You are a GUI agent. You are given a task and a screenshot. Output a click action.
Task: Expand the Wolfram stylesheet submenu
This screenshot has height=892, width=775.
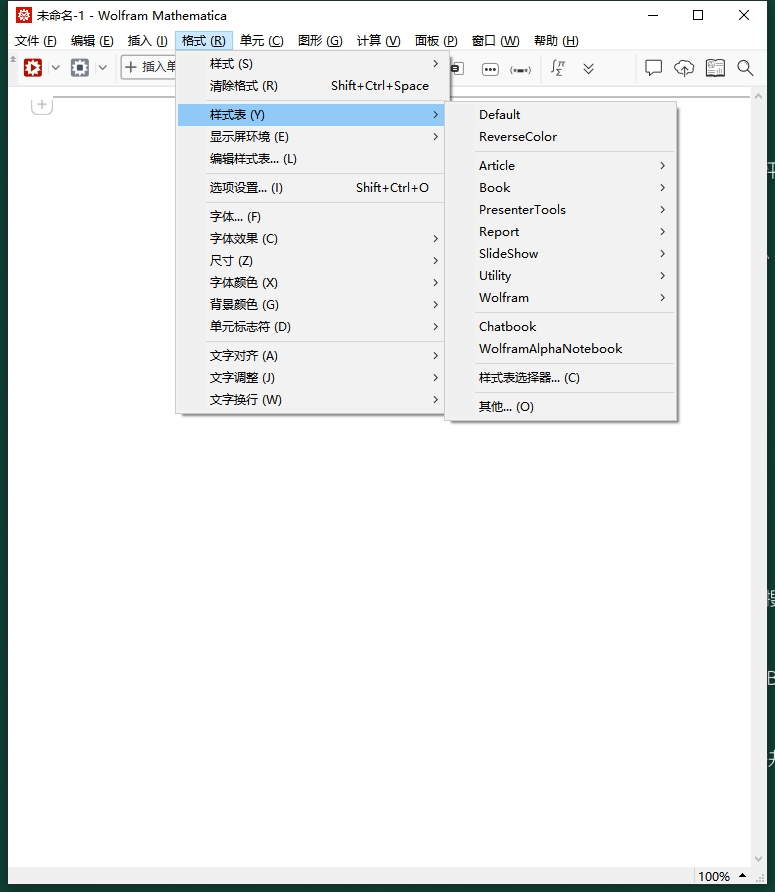pos(561,298)
